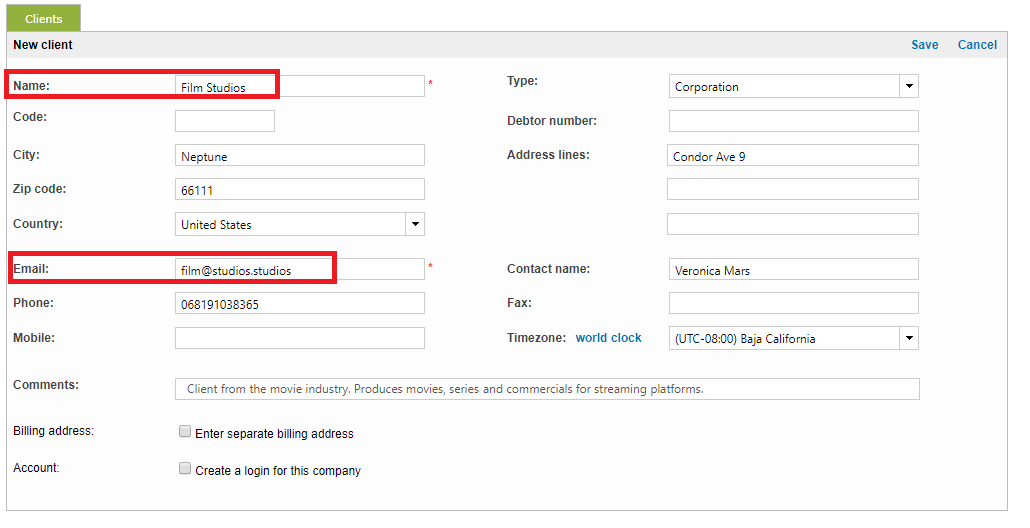Click the empty Code input field
The height and width of the screenshot is (528, 1030).
click(225, 121)
